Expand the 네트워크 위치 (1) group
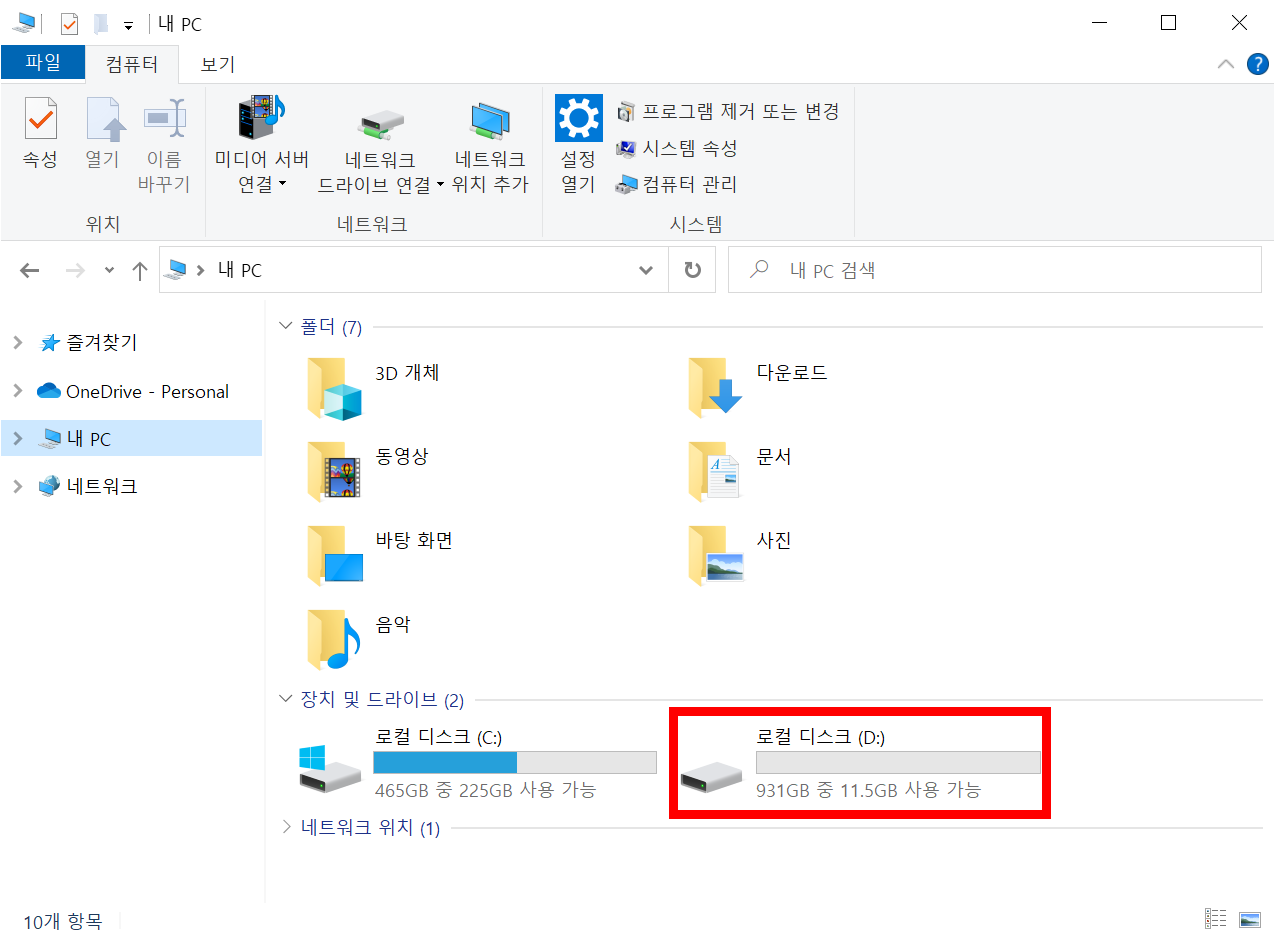Viewport: 1275px width, 939px height. [x=287, y=827]
